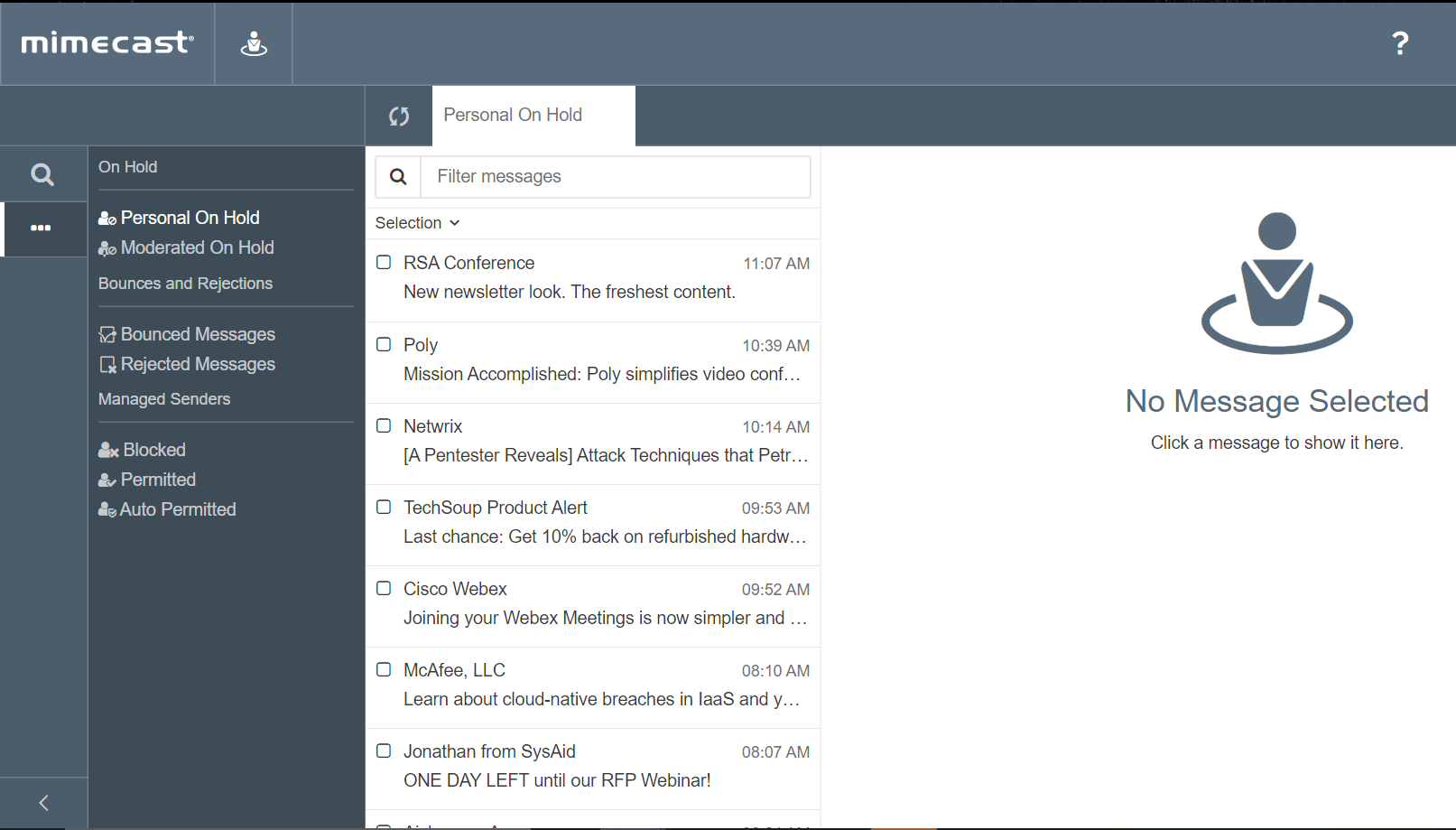Select Personal On Hold with its person icon
The image size is (1456, 830).
107,217
